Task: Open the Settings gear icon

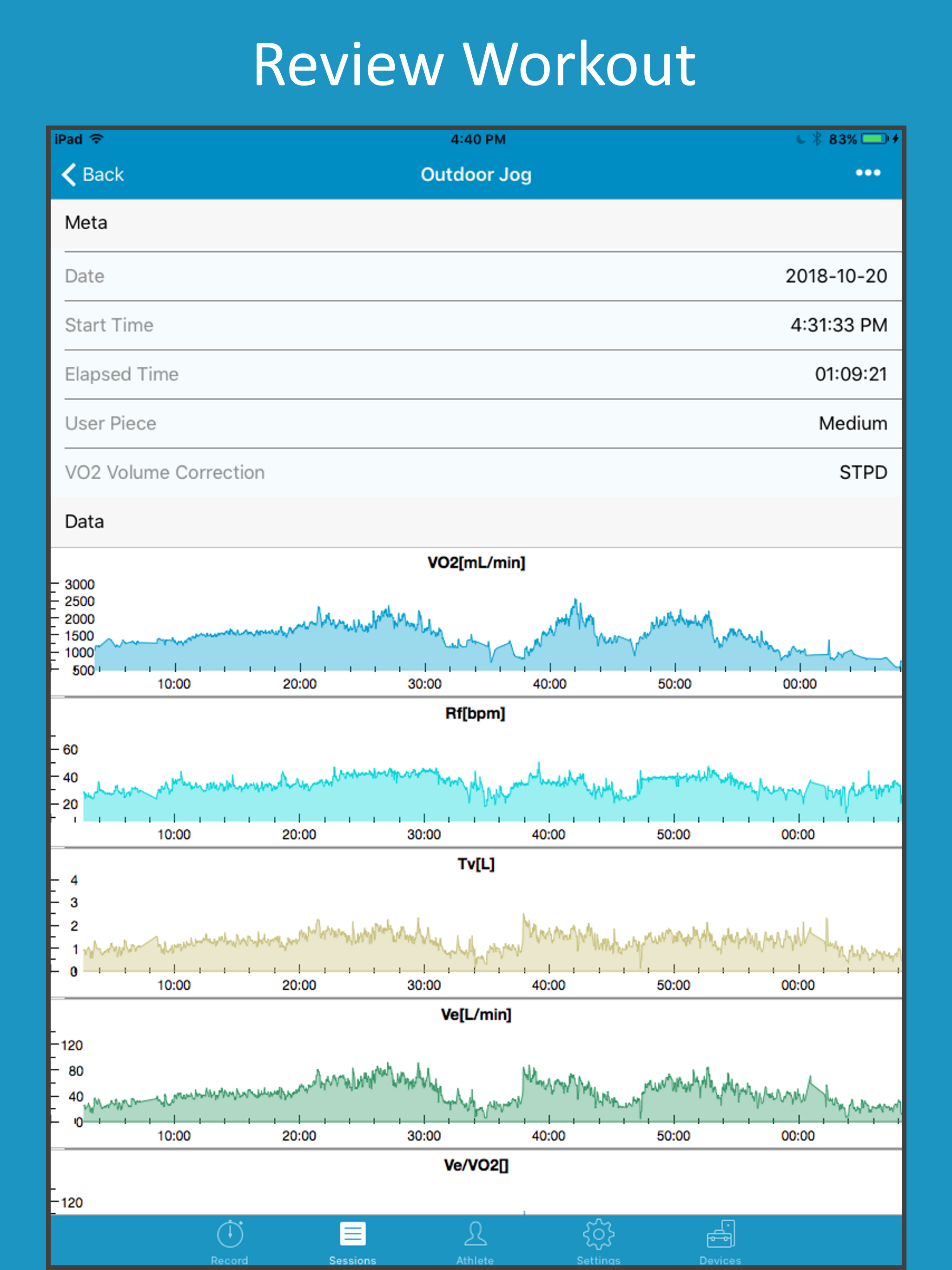Action: tap(598, 1234)
